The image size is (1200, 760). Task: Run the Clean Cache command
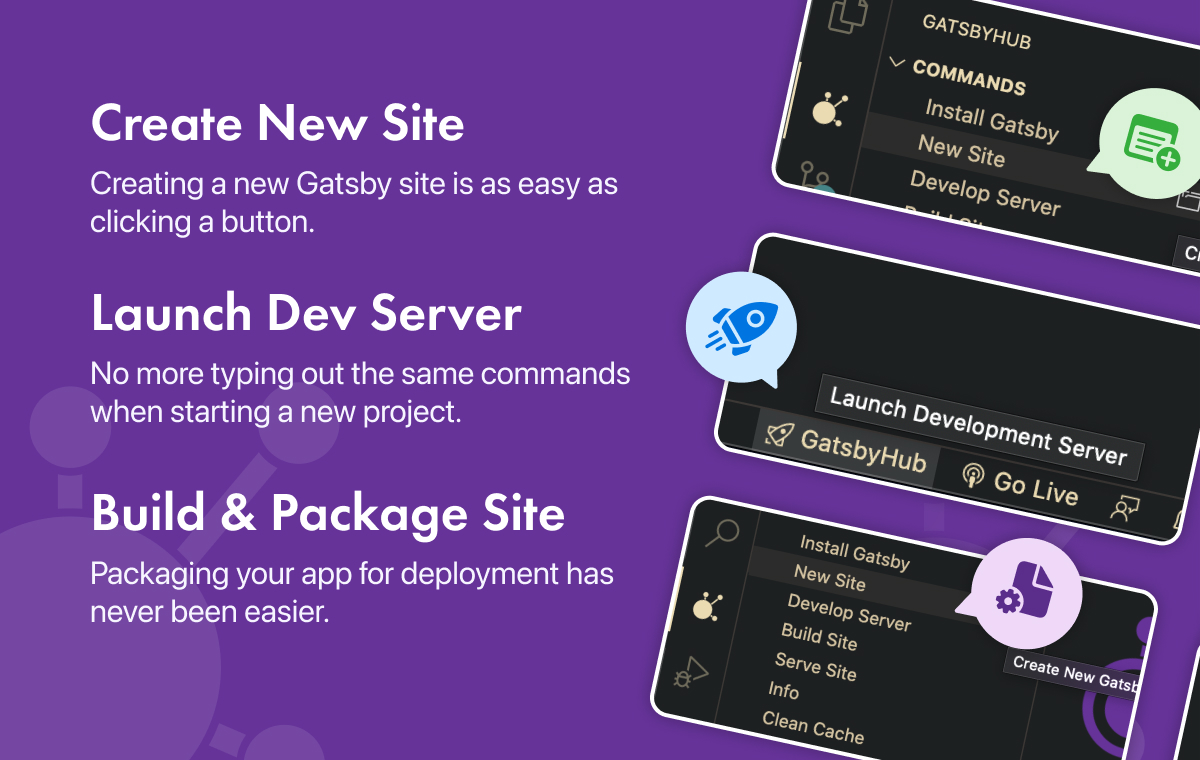(812, 727)
